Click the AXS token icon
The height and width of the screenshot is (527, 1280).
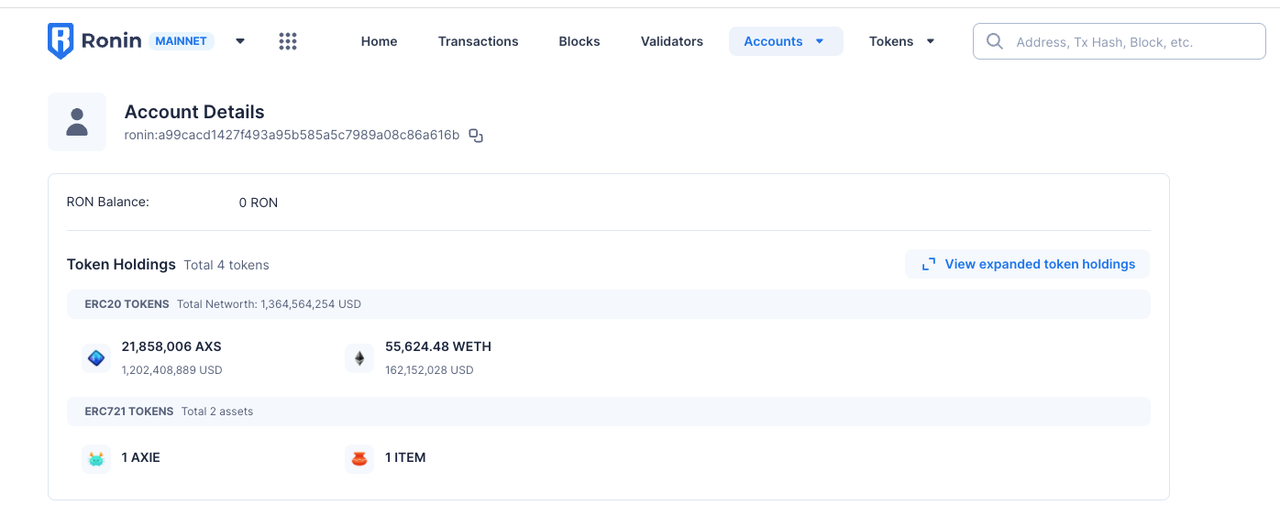click(x=96, y=358)
